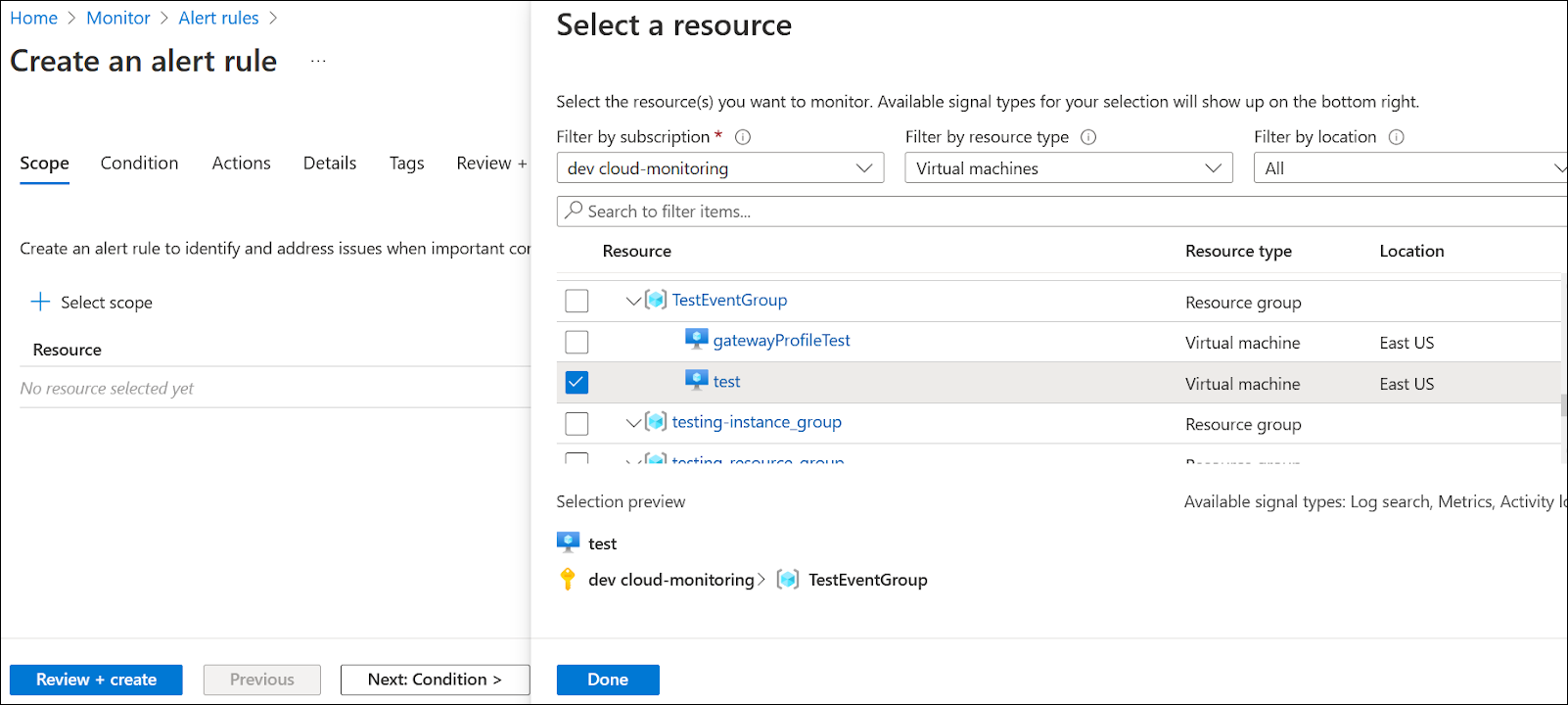Click the Location column header
The height and width of the screenshot is (705, 1568).
tap(1411, 251)
